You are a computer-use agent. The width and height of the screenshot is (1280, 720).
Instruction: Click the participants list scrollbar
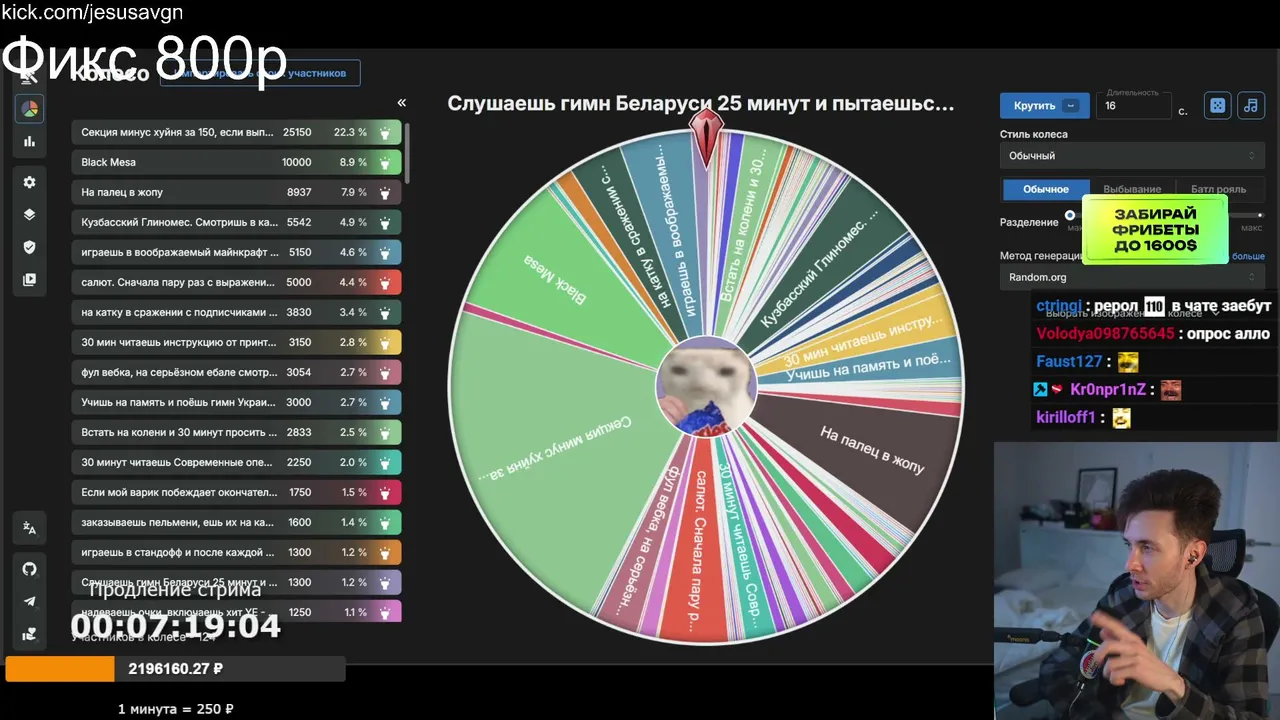[x=407, y=151]
